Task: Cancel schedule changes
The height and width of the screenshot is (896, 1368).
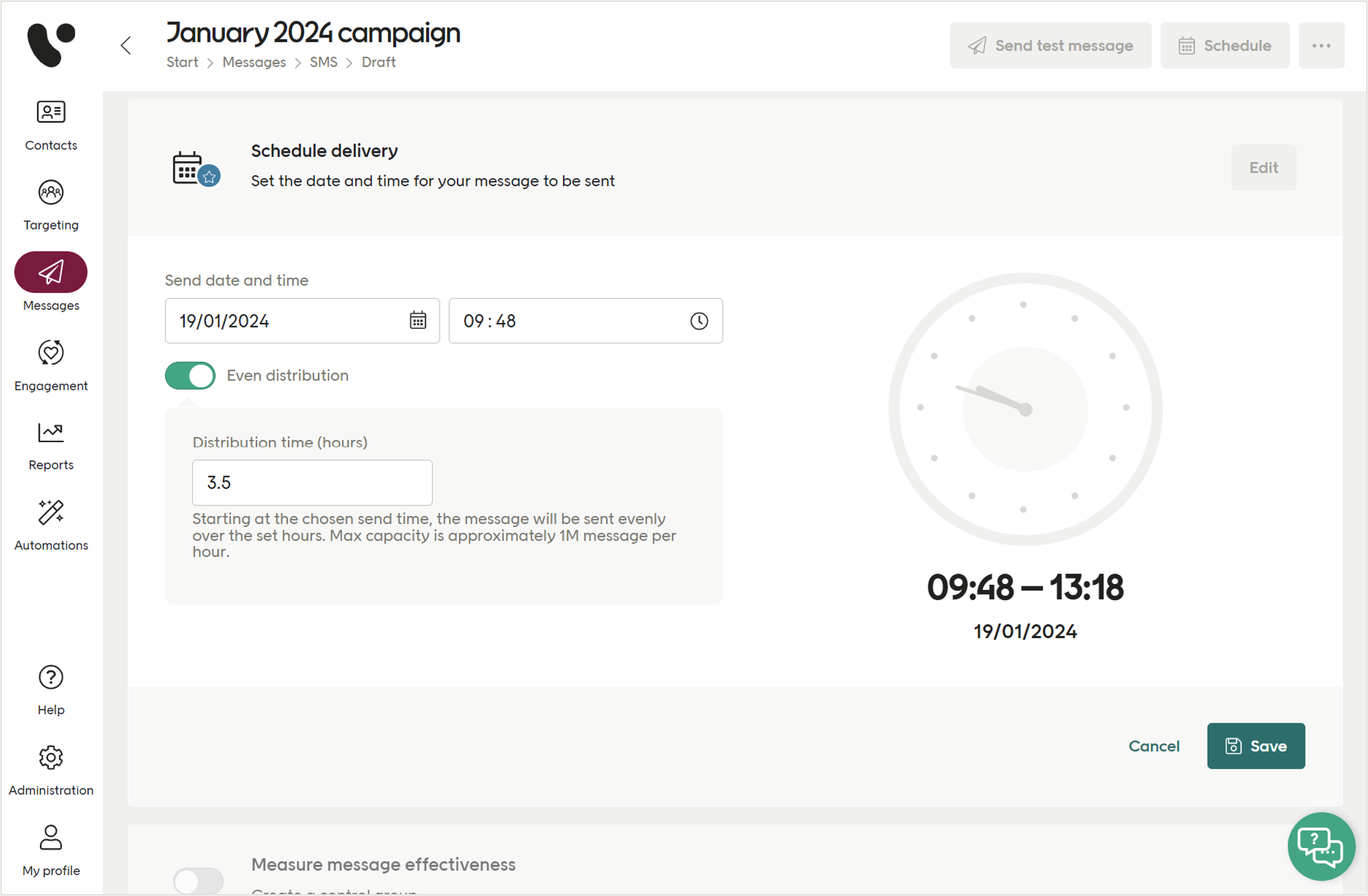Action: click(x=1154, y=746)
